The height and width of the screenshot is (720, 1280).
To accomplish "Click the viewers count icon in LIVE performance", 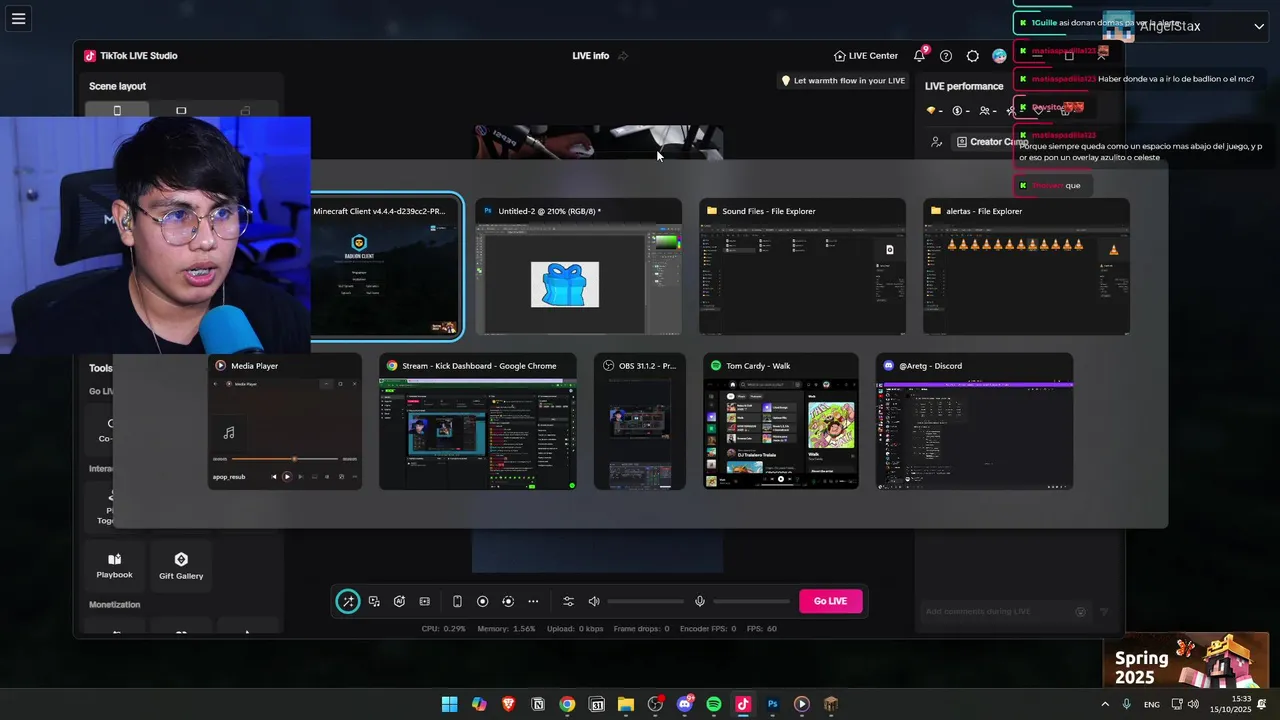I will [985, 111].
